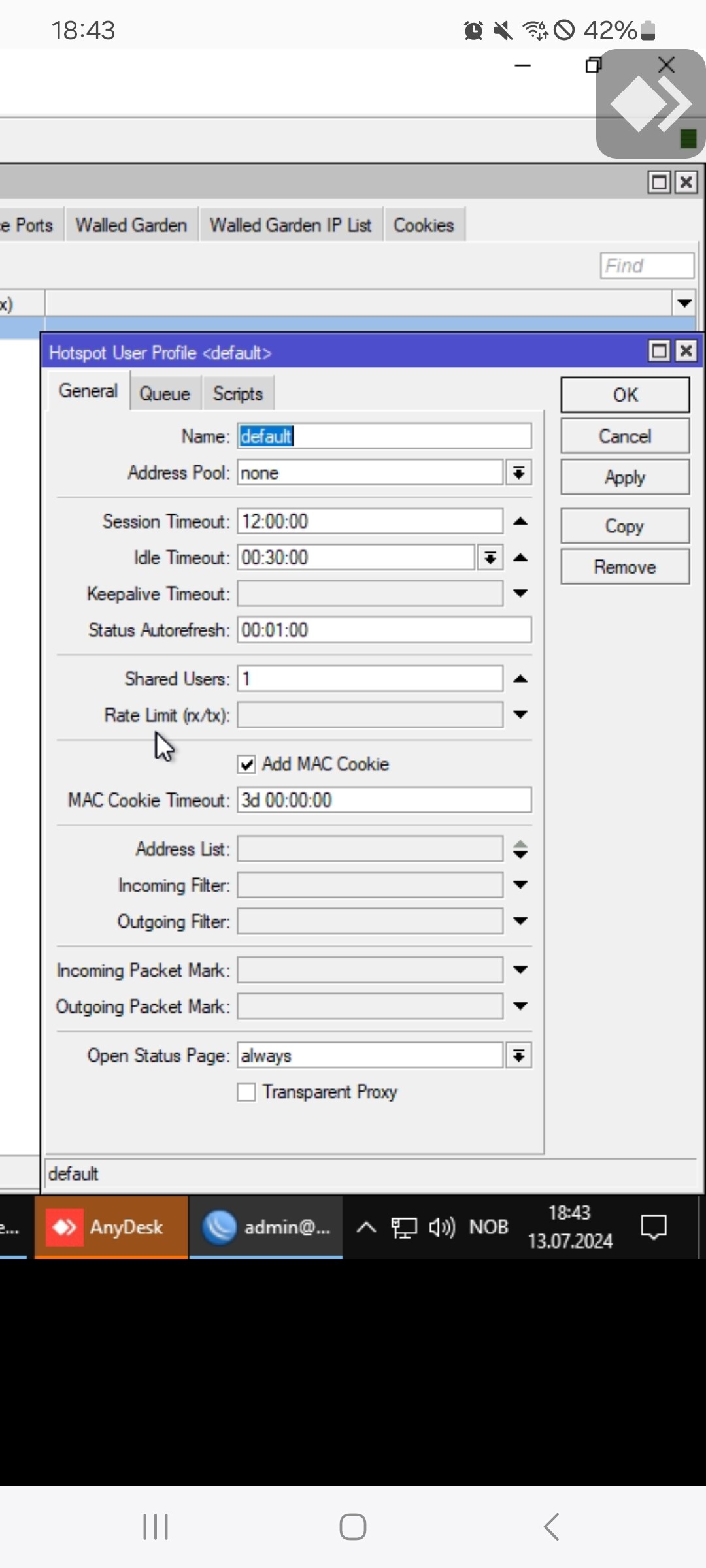Expand the Rate Limit (rx/tx) field
Image resolution: width=706 pixels, height=1568 pixels.
(520, 715)
